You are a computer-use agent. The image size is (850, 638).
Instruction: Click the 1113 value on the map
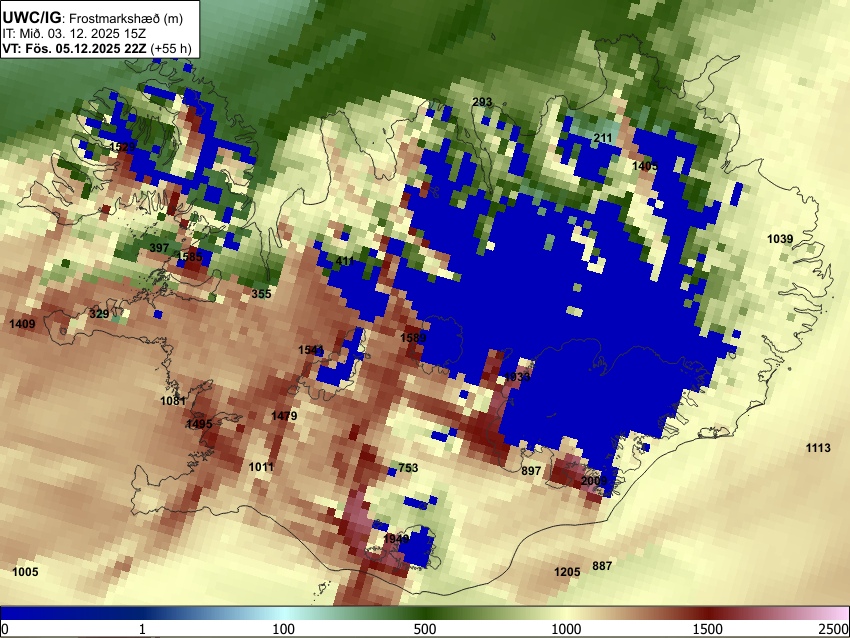point(818,448)
